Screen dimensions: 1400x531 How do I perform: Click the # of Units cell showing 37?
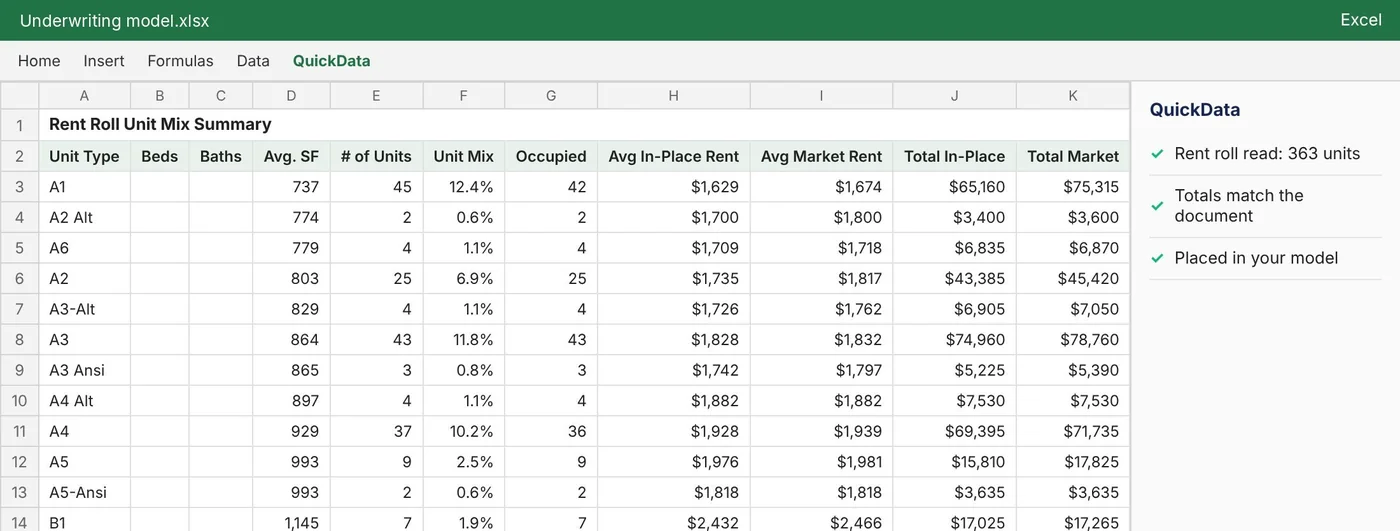[376, 432]
